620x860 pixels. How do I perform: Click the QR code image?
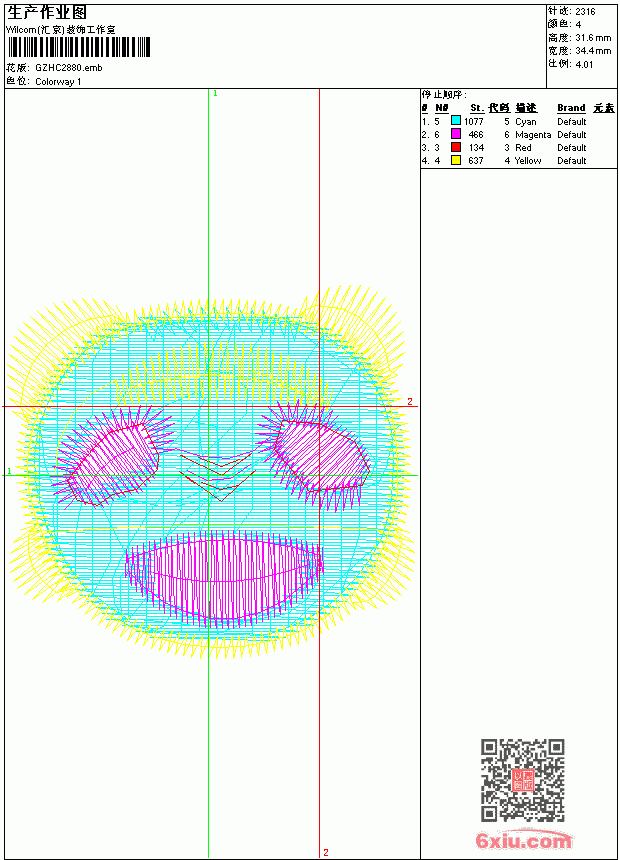tap(523, 780)
